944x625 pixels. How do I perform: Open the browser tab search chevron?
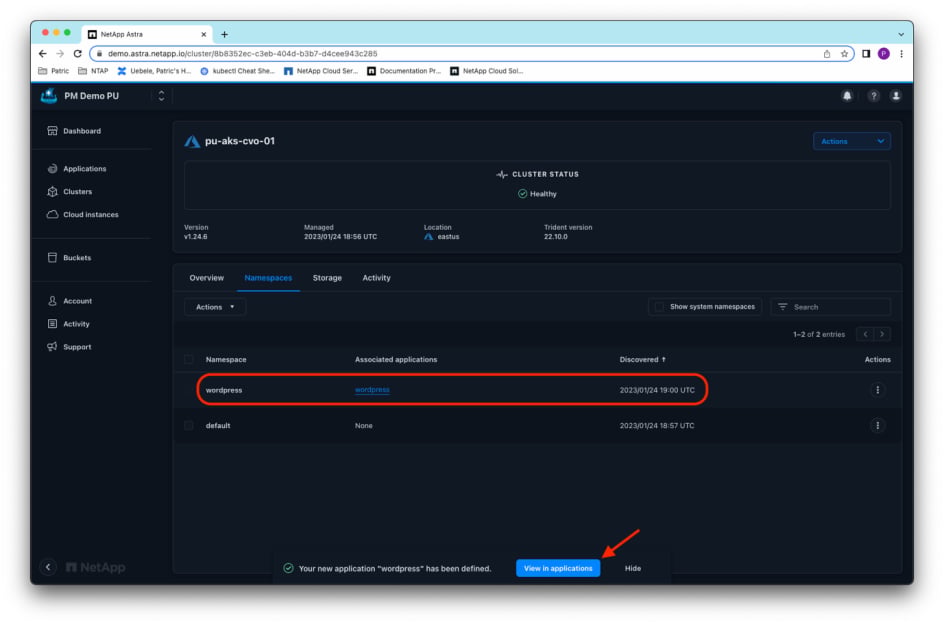[x=901, y=34]
